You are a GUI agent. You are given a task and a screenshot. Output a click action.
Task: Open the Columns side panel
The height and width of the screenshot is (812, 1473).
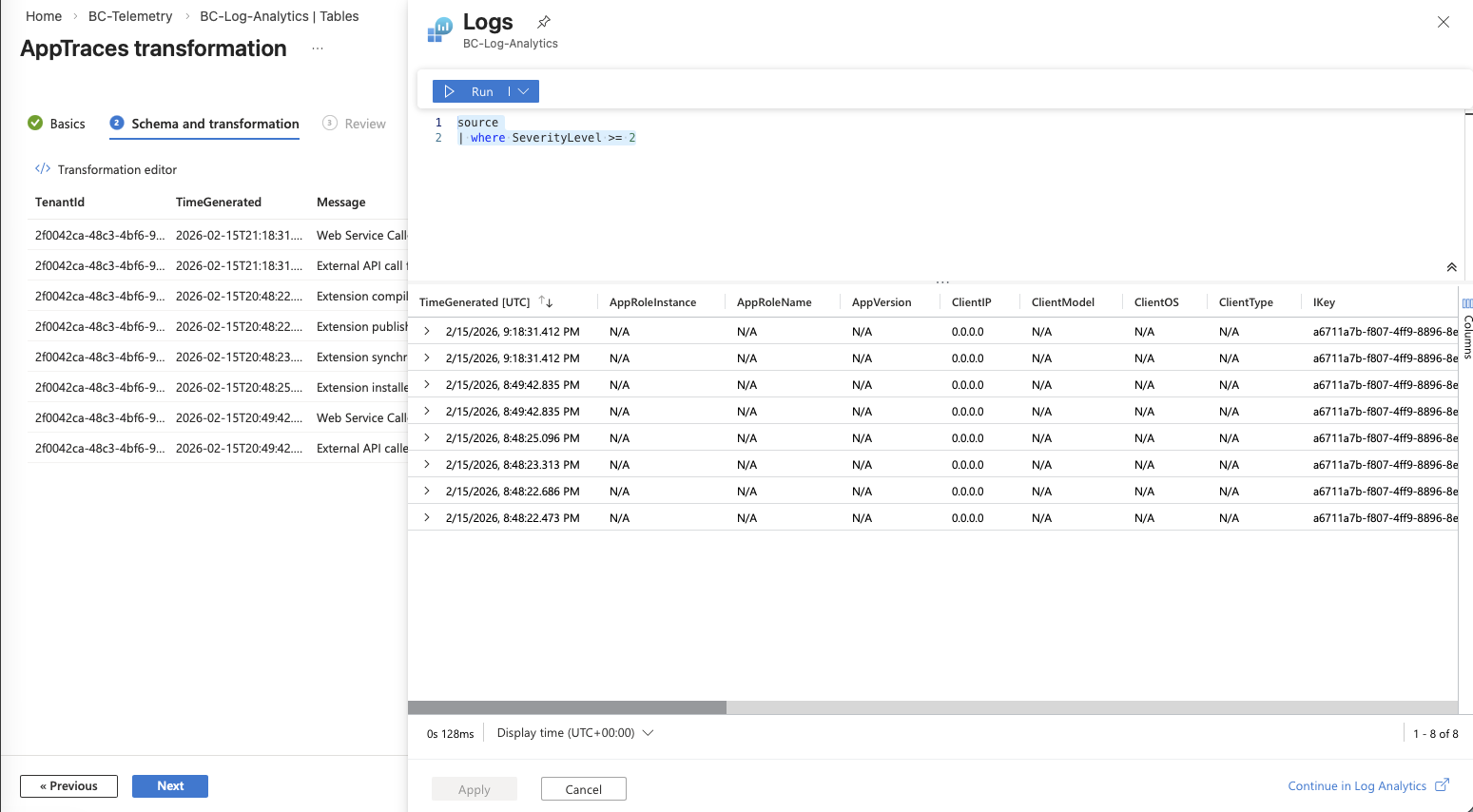coord(1466,328)
